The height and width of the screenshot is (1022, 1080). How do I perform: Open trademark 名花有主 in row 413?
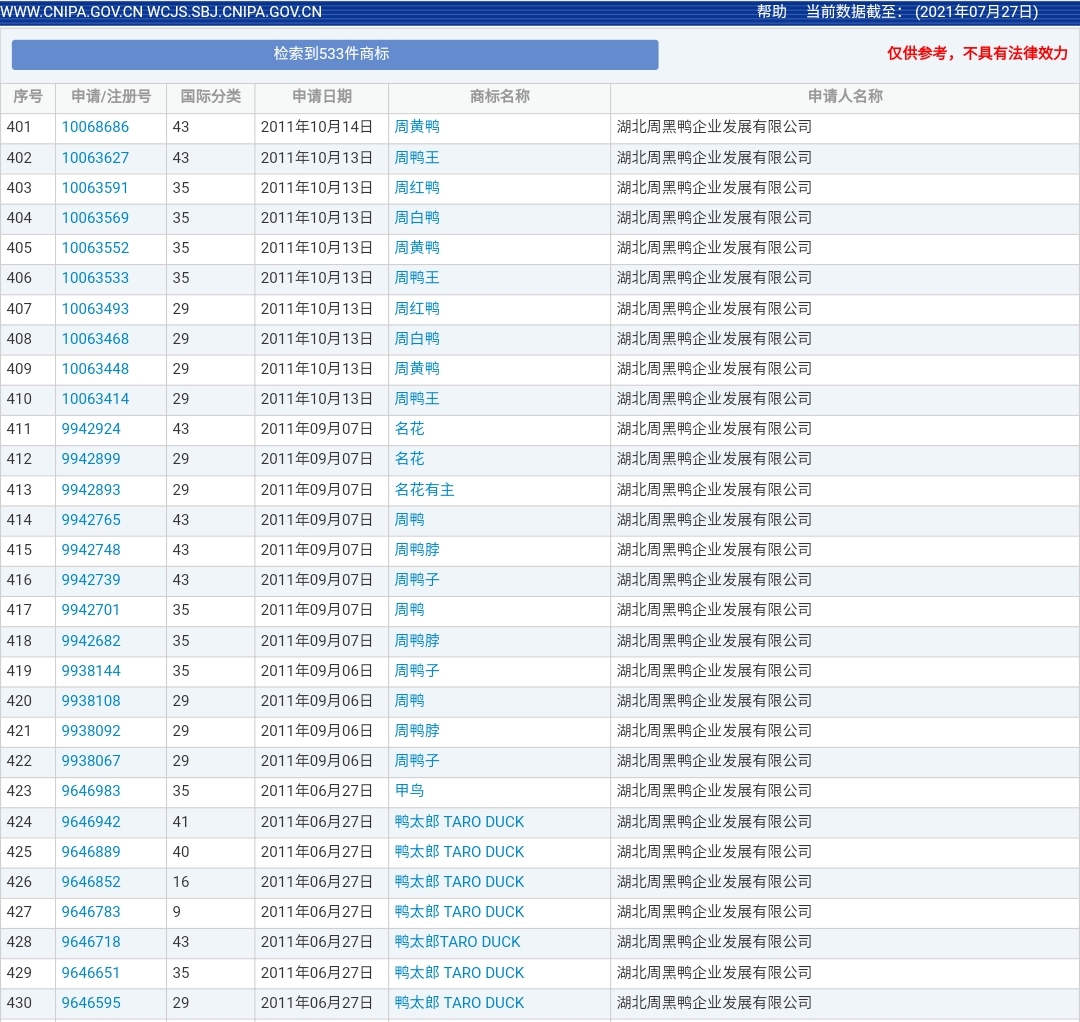click(x=424, y=490)
